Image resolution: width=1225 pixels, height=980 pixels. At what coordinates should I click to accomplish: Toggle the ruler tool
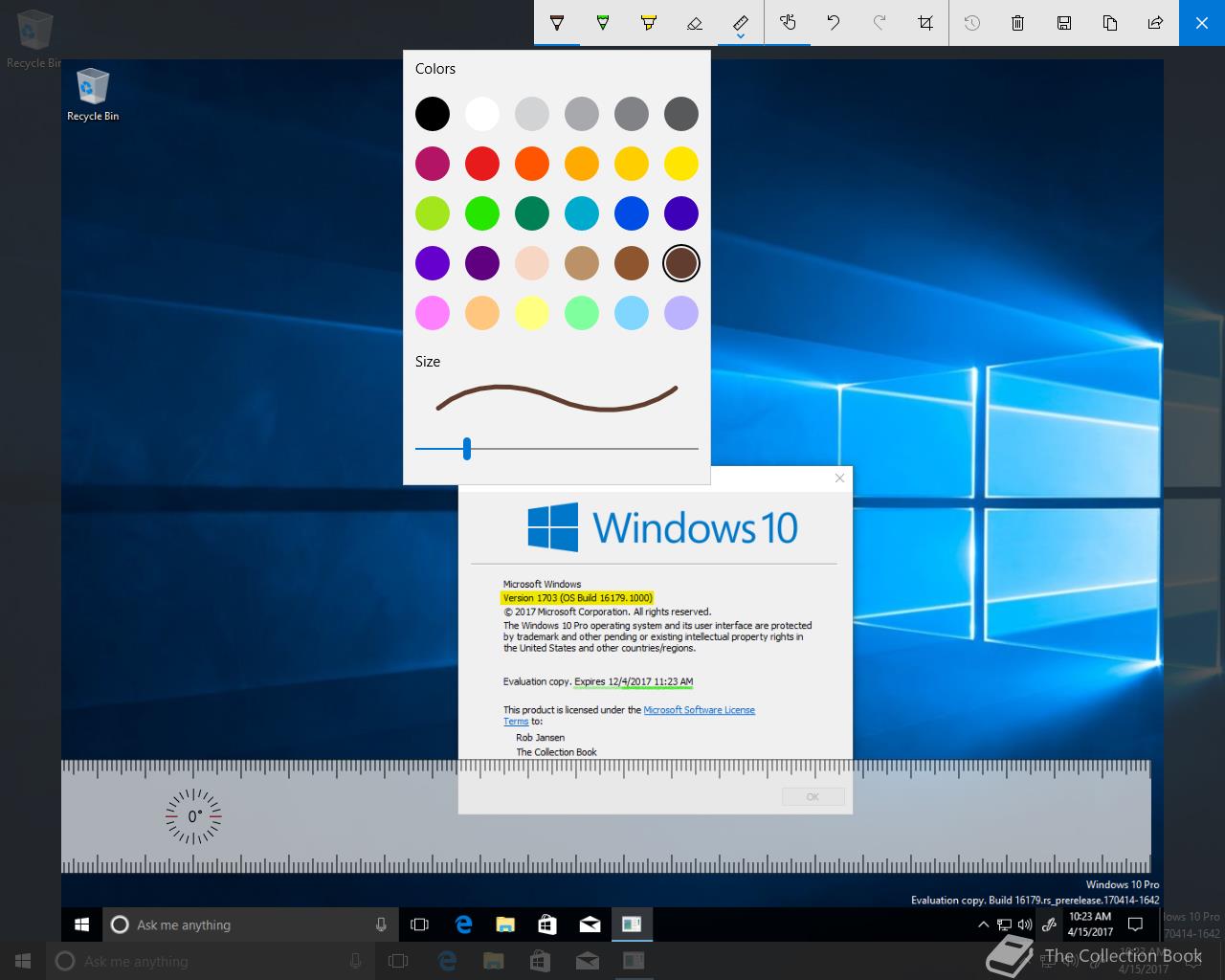(x=741, y=21)
